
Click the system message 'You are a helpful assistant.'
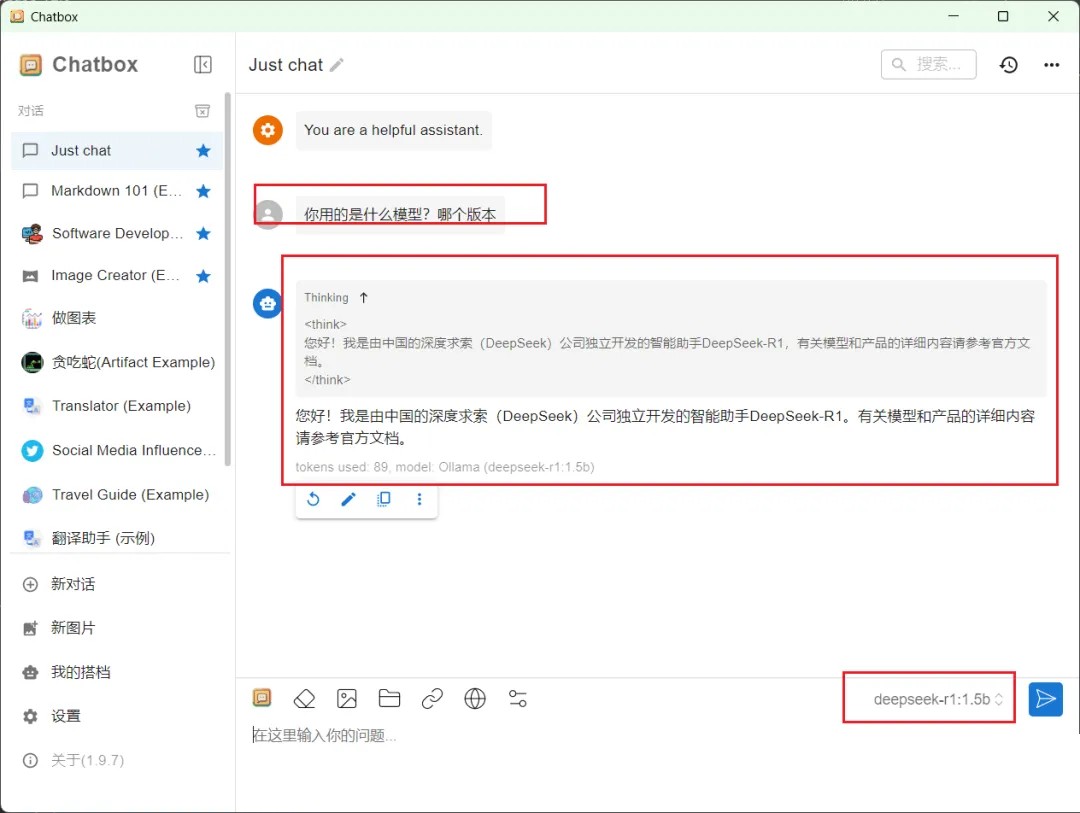tap(393, 130)
